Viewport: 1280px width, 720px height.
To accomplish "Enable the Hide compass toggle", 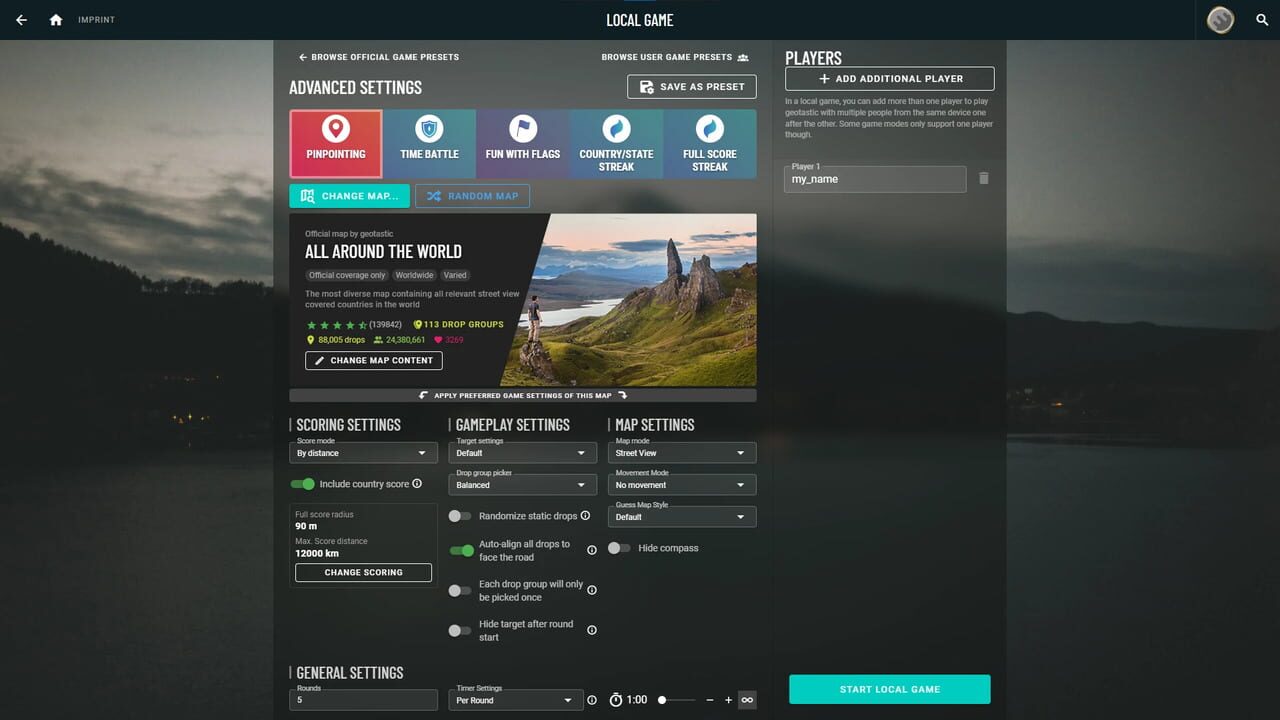I will click(619, 548).
